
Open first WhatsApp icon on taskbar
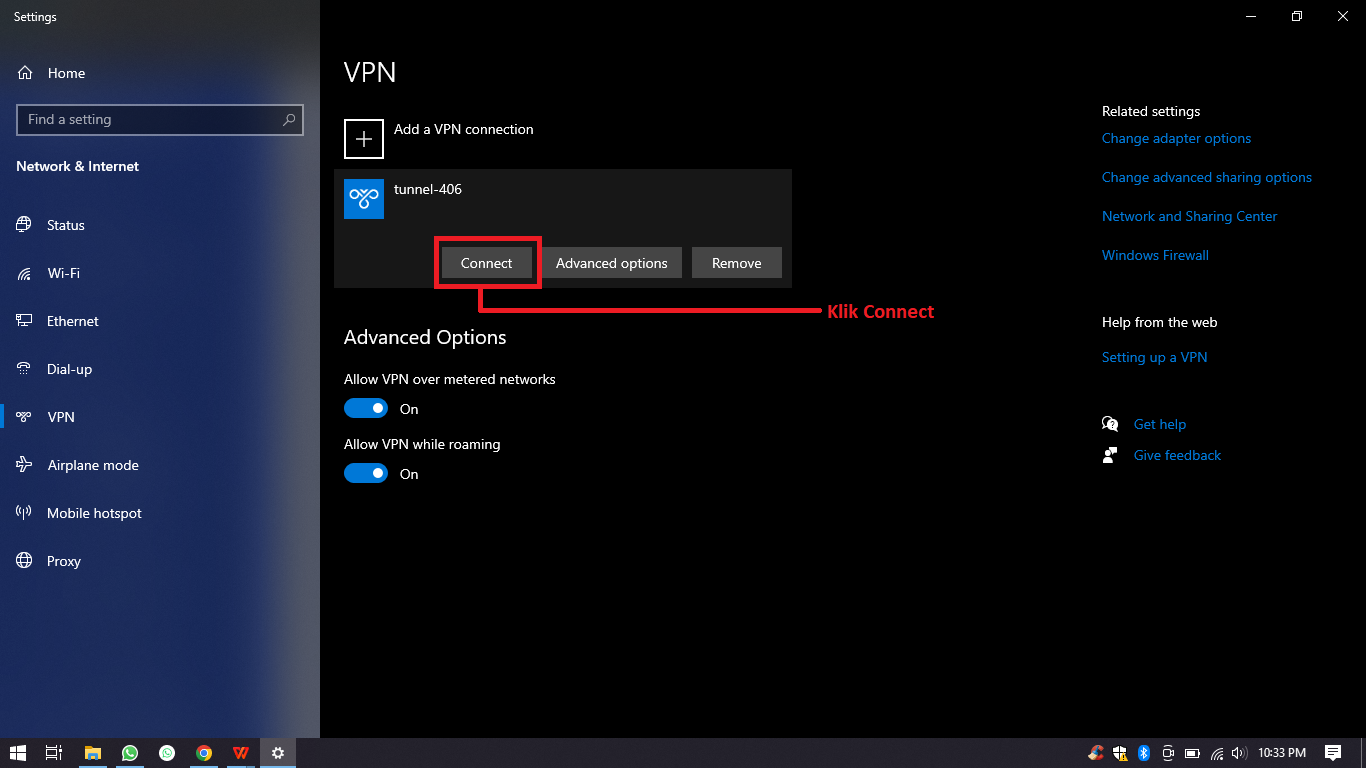pos(130,753)
